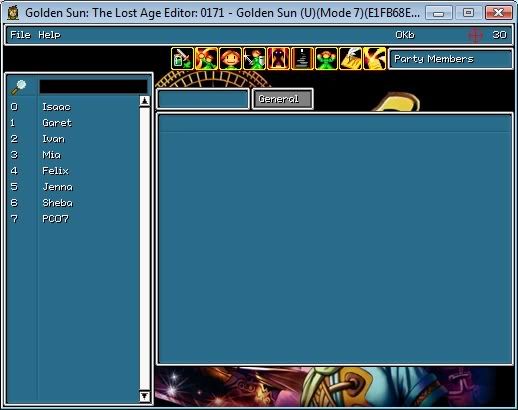
Task: Open the sword and potion items editor icon
Action: click(182, 58)
